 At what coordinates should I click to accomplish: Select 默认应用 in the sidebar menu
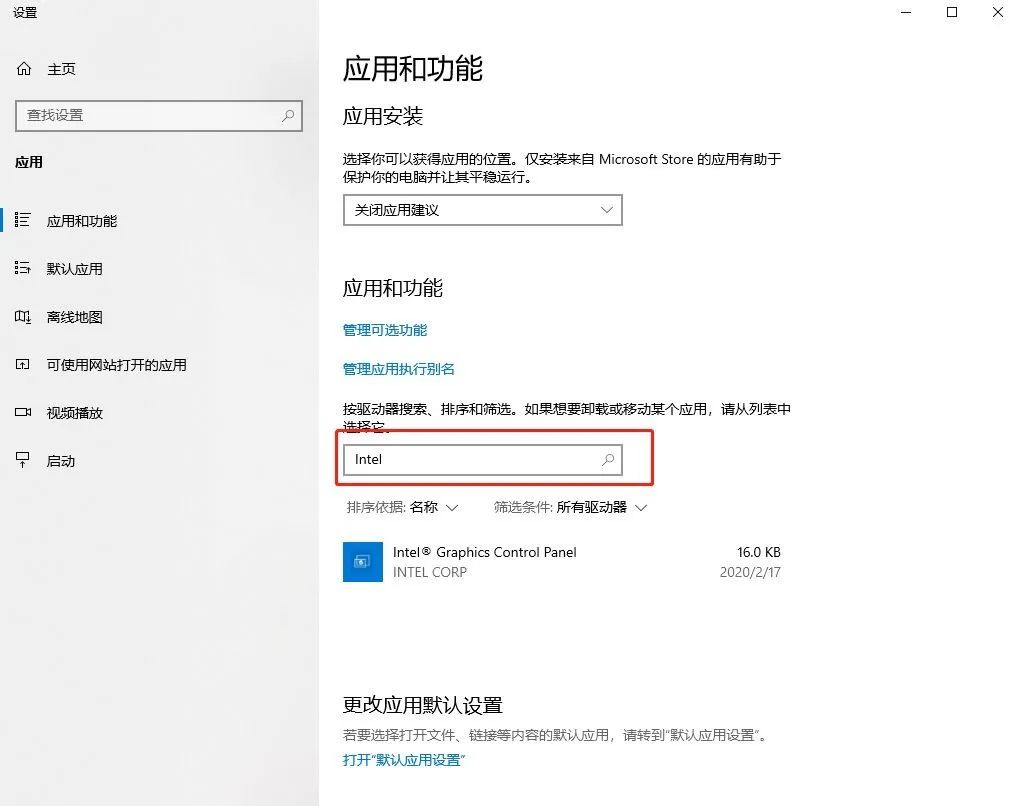point(75,269)
